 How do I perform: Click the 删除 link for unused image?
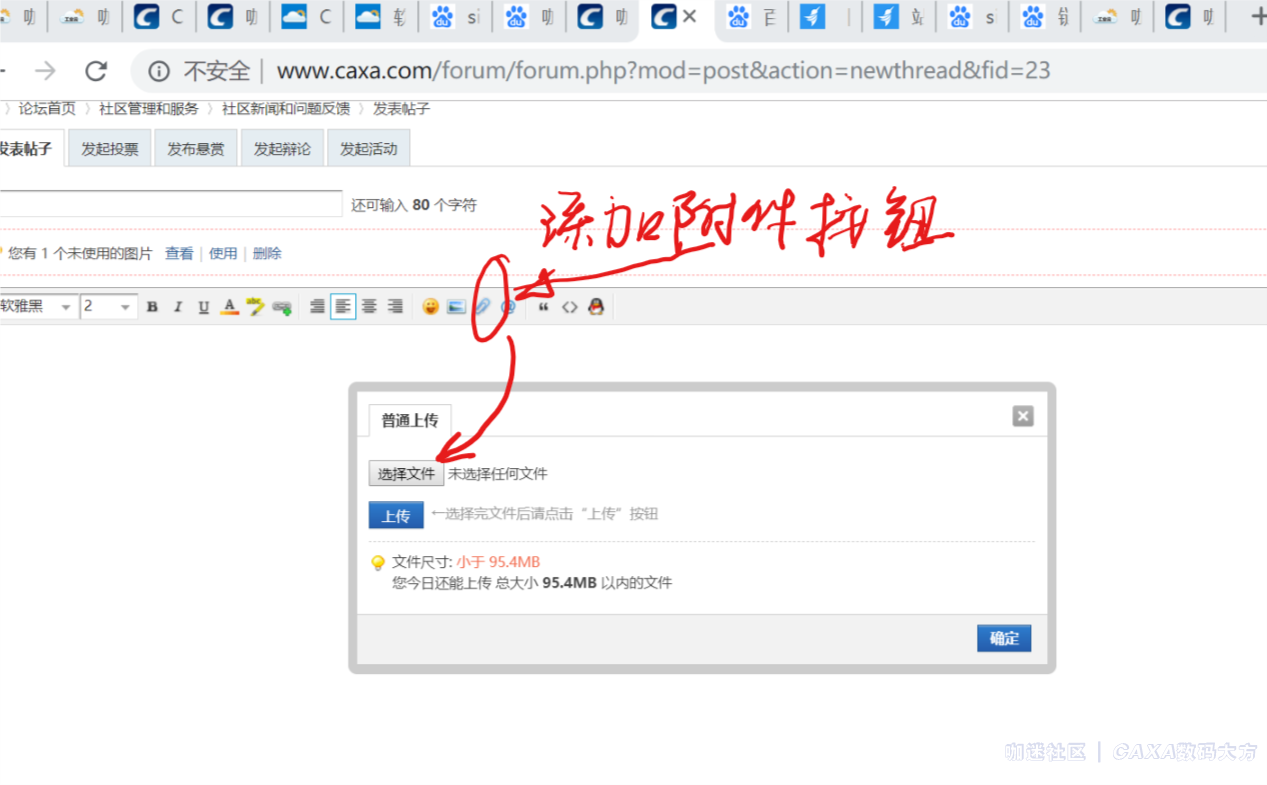pyautogui.click(x=267, y=254)
